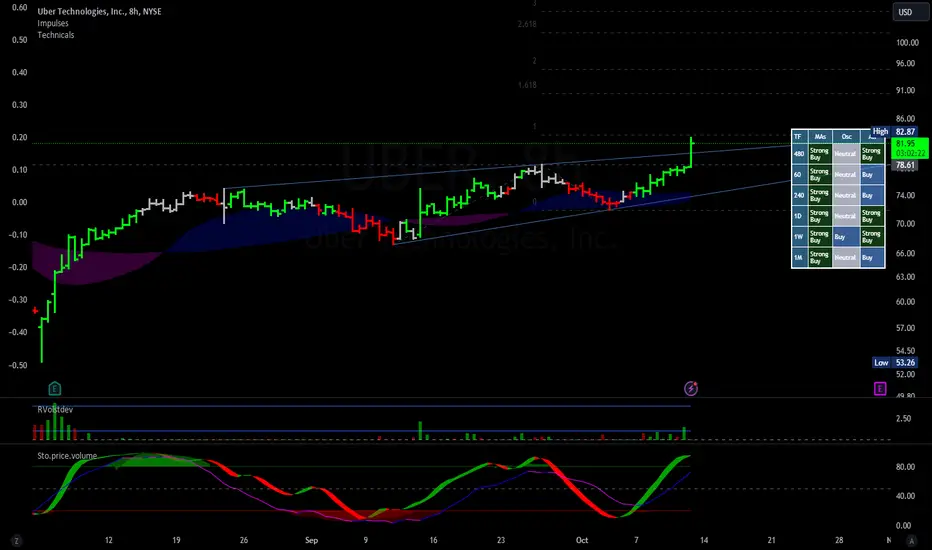Click the 1W timeframe row label
Screen dimensions: 932x550
[799, 237]
